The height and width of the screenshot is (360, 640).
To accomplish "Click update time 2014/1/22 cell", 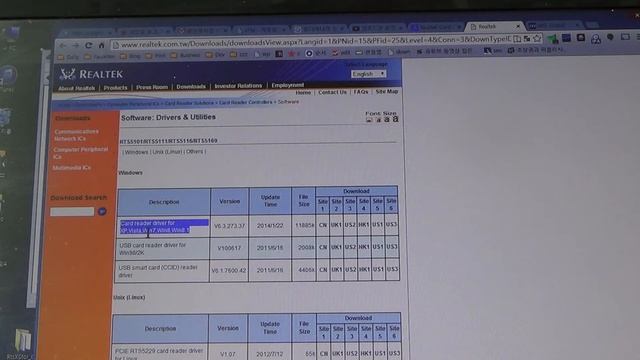I will tap(270, 225).
